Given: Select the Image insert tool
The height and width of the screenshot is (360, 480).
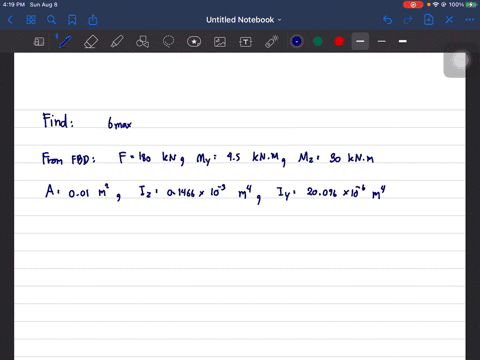Looking at the screenshot, I should click(220, 42).
